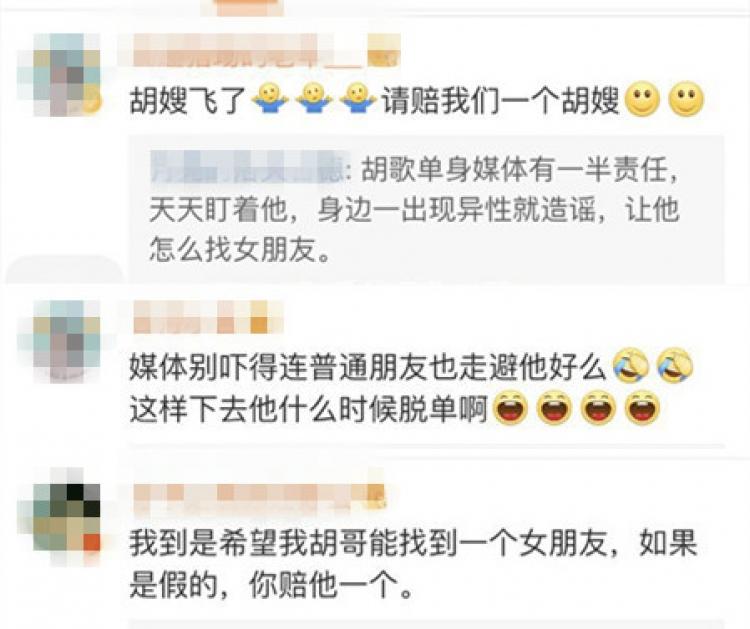The height and width of the screenshot is (629, 750).
Task: Click first grinning emoji after 脱单啊
Action: point(511,408)
